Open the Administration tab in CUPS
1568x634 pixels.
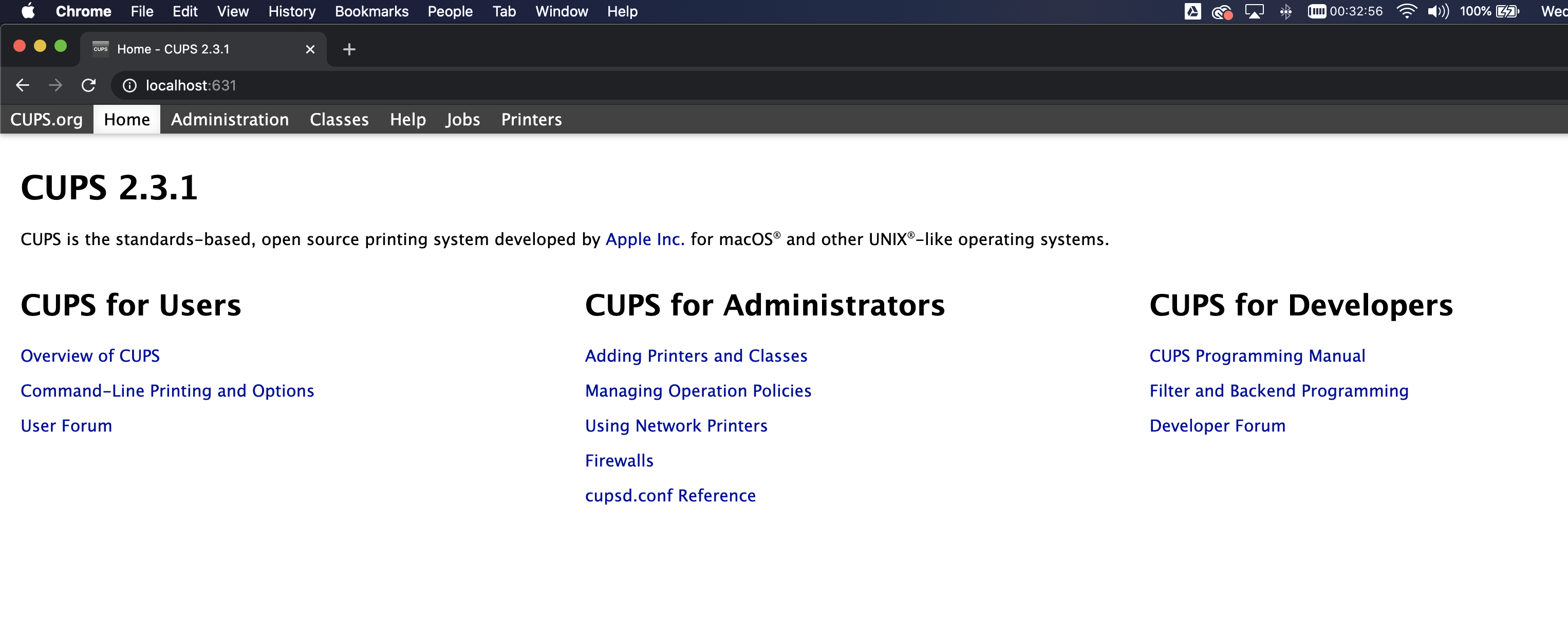pos(230,119)
